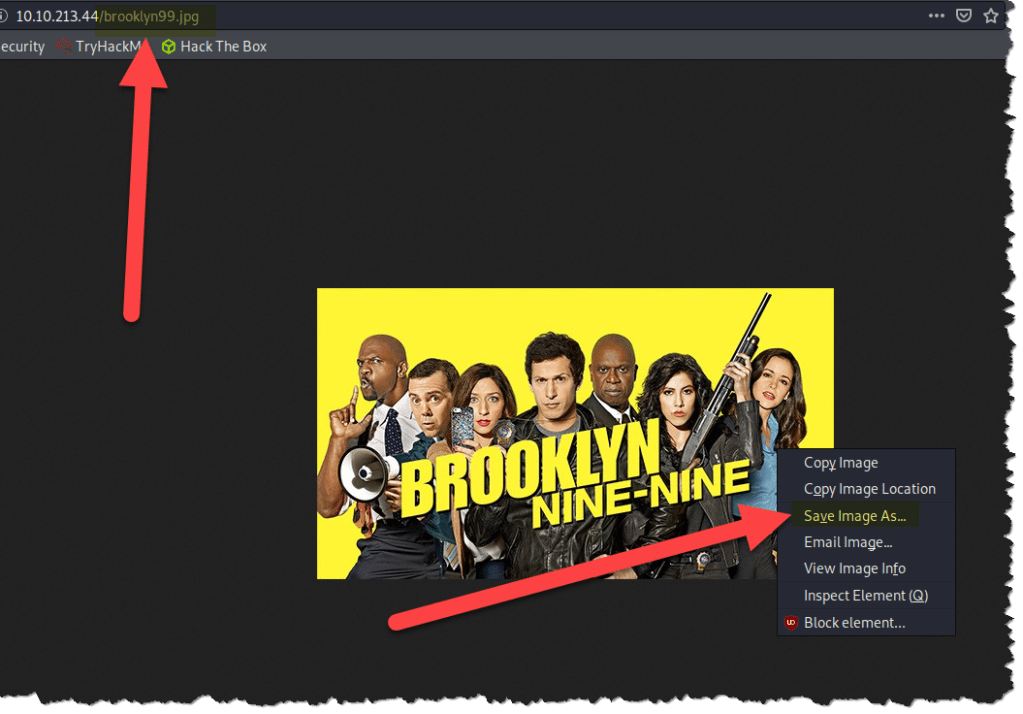Select Block element... menu entry
The width and height of the screenshot is (1023, 714).
(854, 622)
